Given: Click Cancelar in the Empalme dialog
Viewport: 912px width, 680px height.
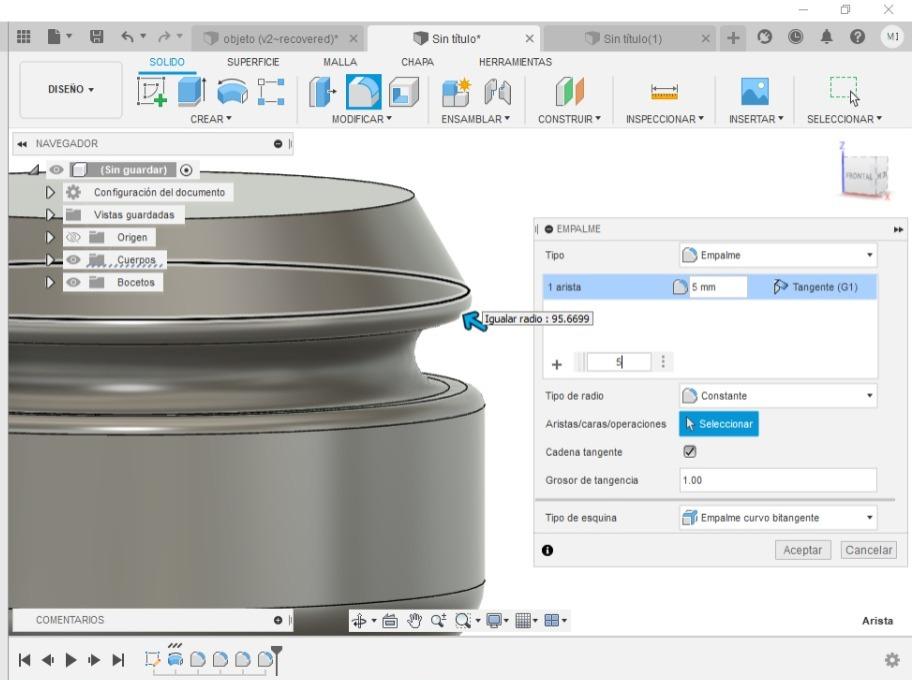Looking at the screenshot, I should pos(868,550).
